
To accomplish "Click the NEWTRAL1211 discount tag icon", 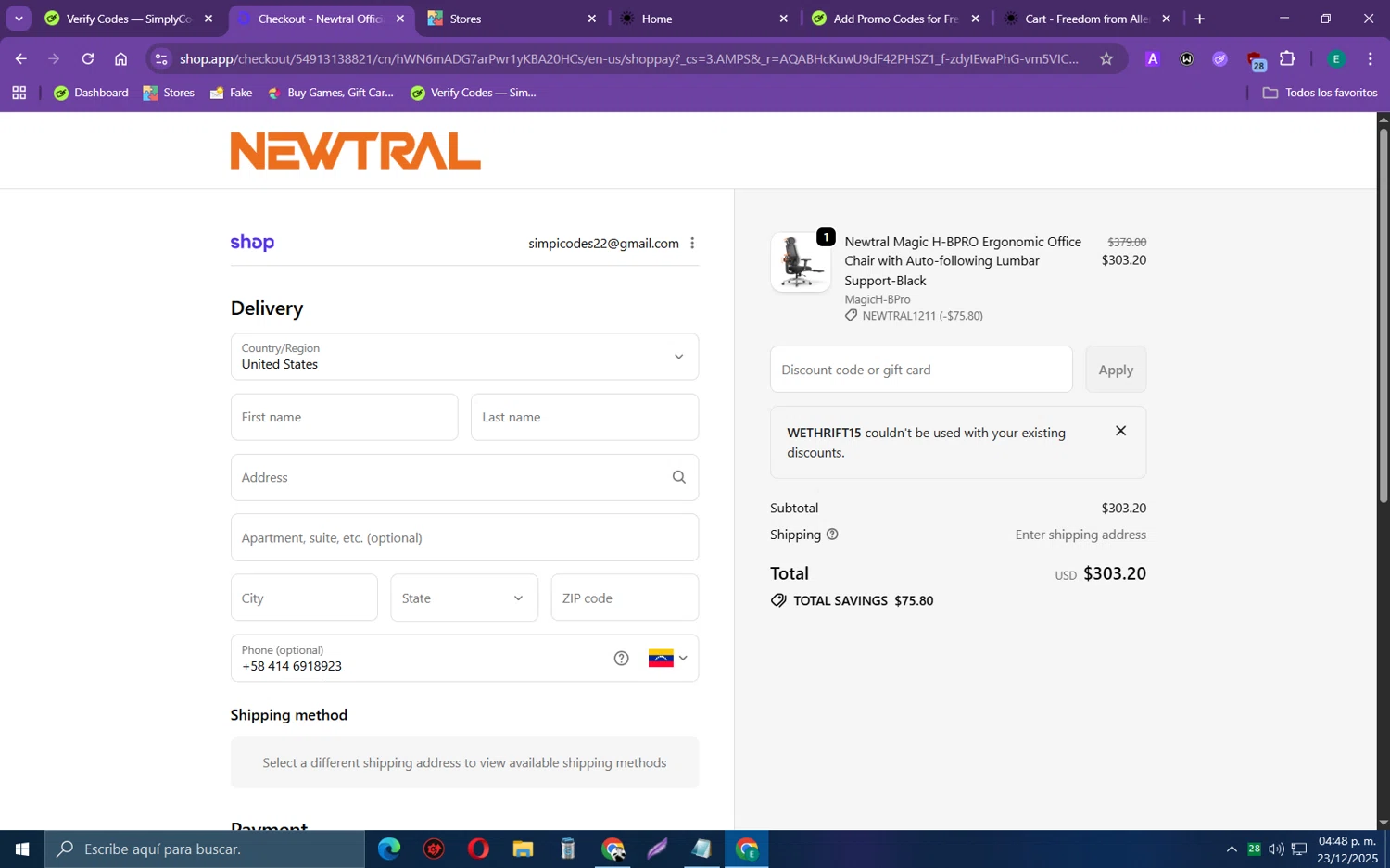I will [x=851, y=316].
